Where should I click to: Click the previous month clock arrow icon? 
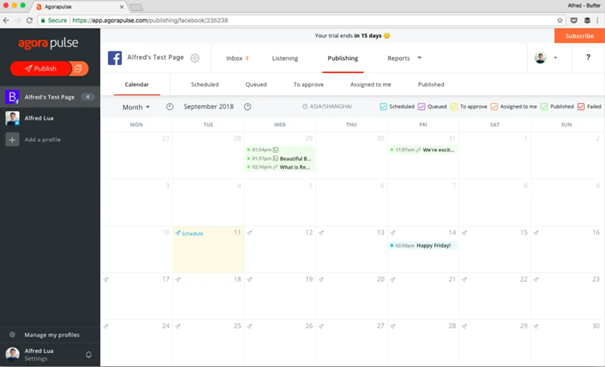pos(170,107)
